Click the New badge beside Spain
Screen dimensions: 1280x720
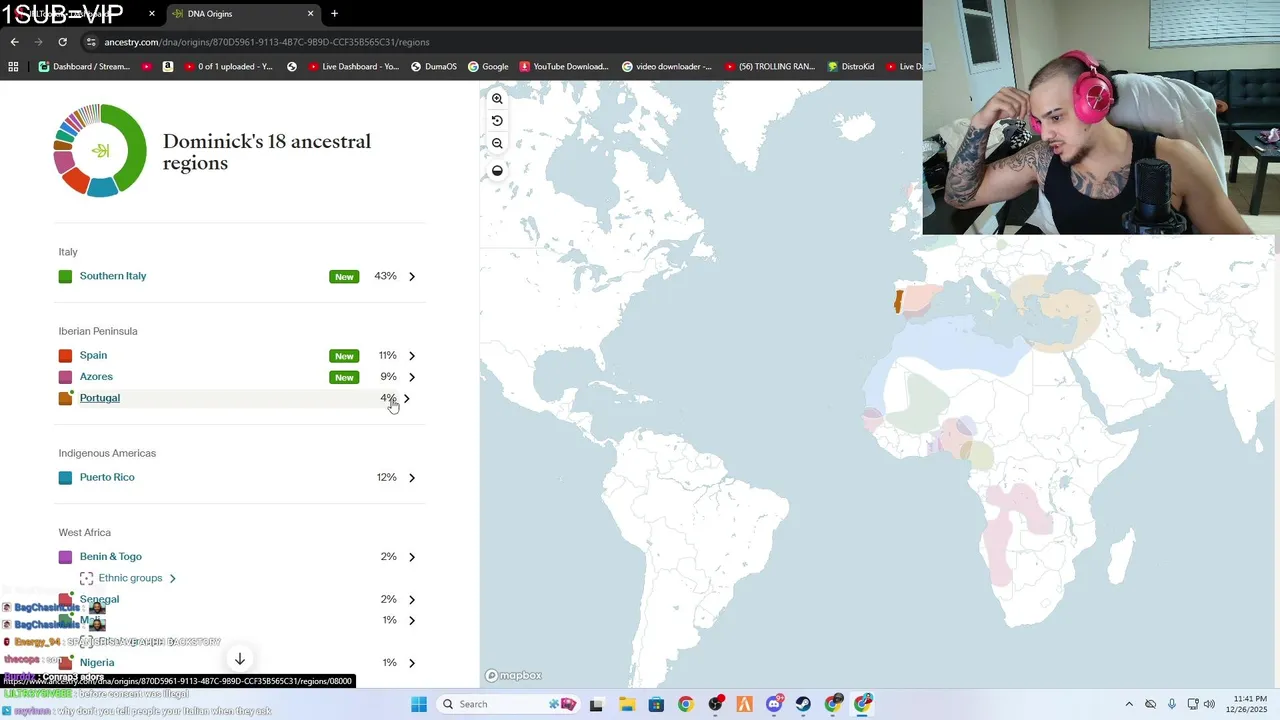pyautogui.click(x=344, y=356)
